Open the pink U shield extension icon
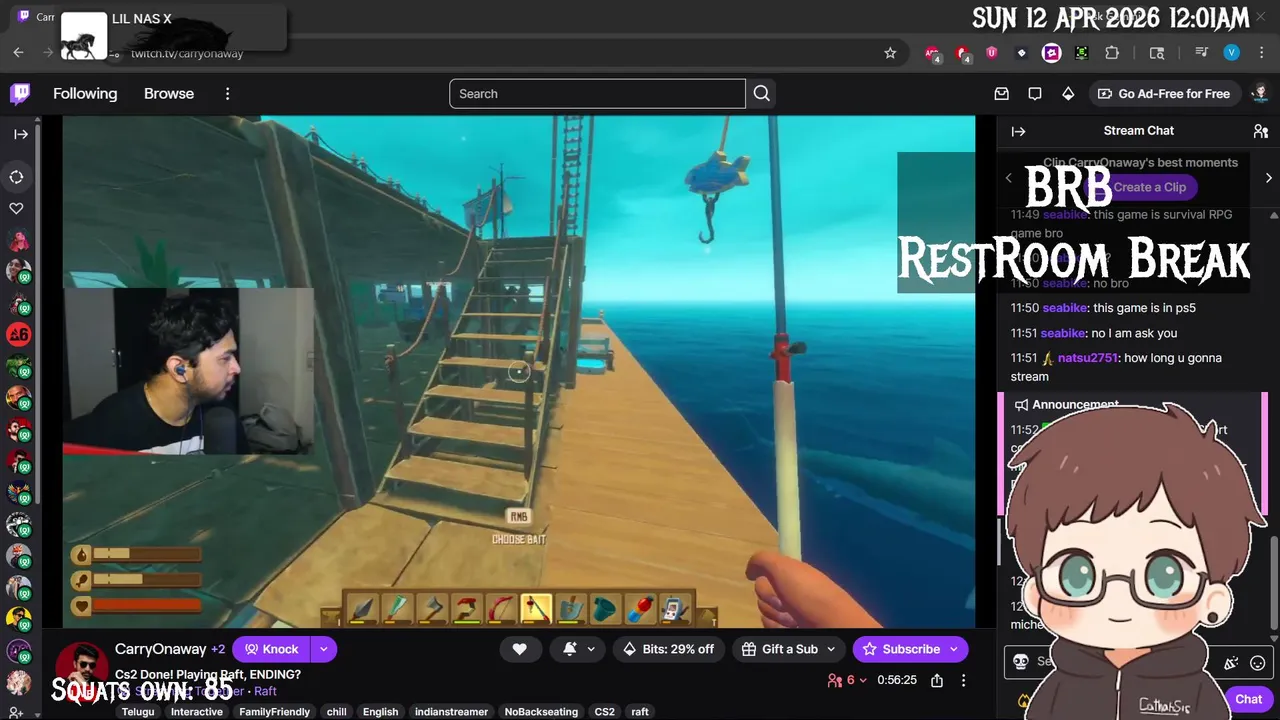 pyautogui.click(x=992, y=53)
